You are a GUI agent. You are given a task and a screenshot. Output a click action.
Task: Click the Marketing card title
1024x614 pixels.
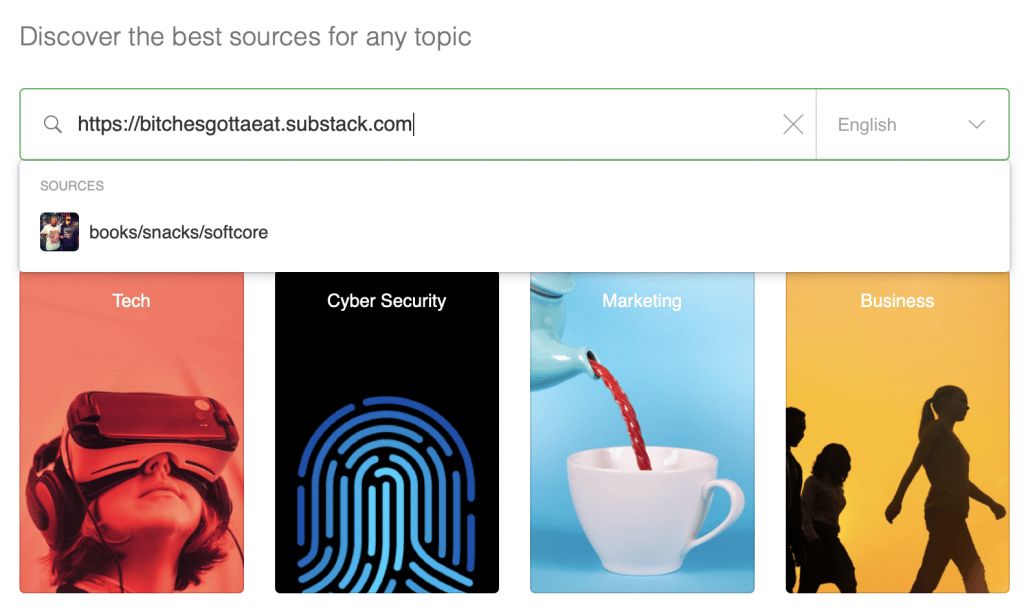642,300
